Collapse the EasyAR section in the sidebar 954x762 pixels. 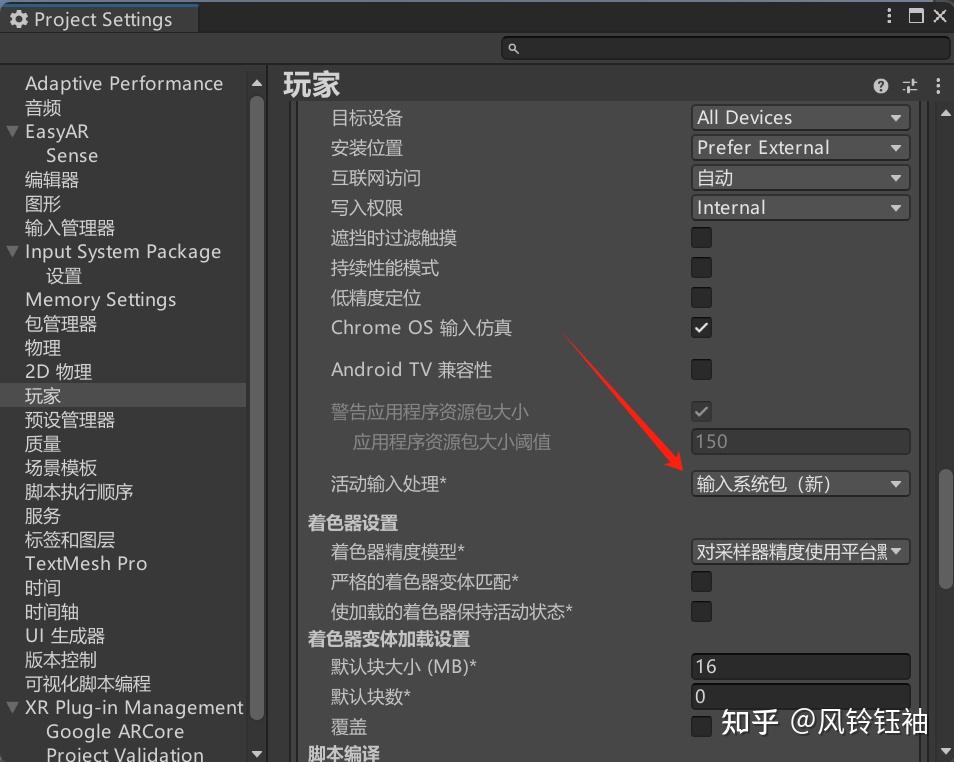pyautogui.click(x=10, y=131)
